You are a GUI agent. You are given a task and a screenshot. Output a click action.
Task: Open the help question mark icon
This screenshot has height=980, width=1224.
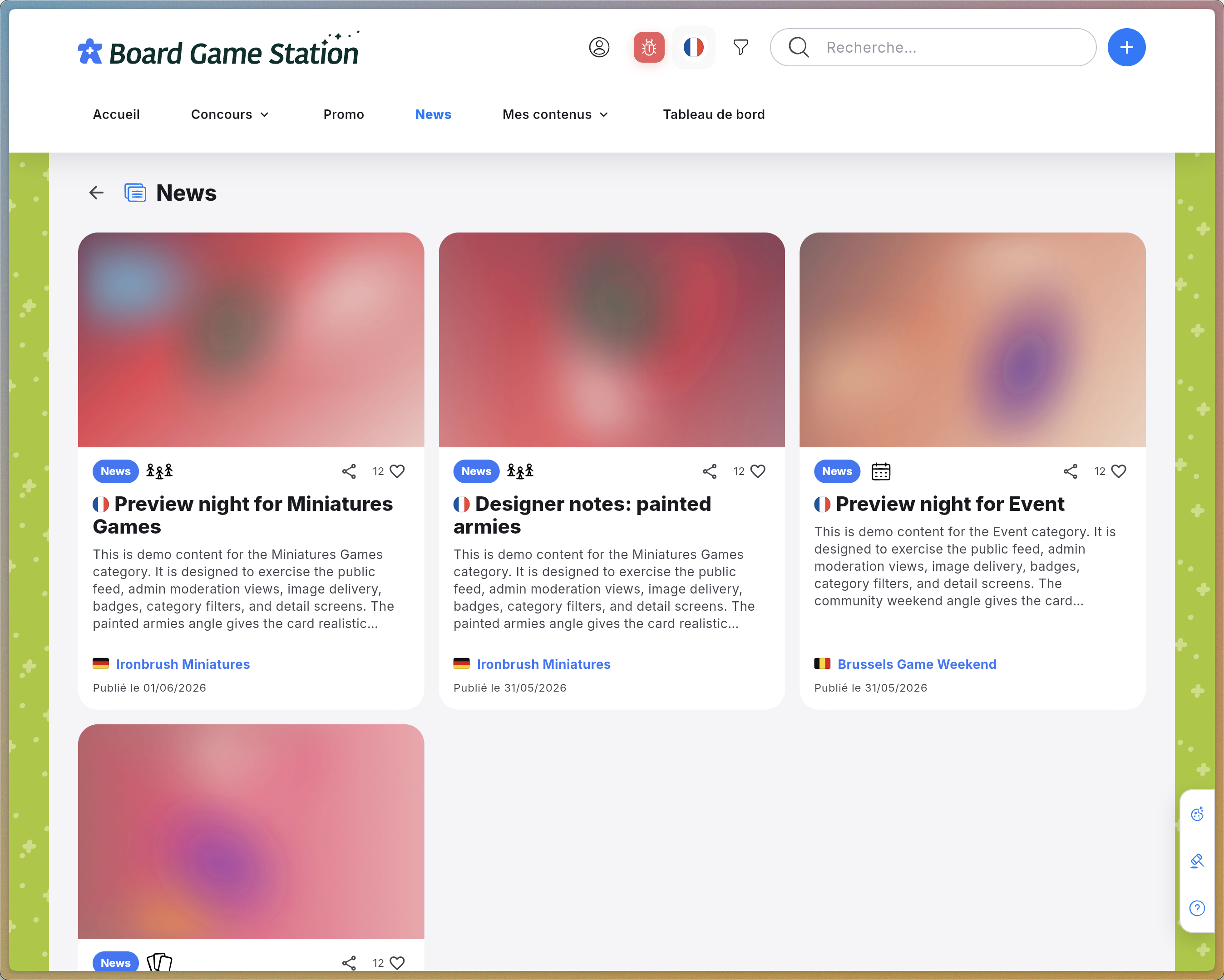tap(1197, 908)
